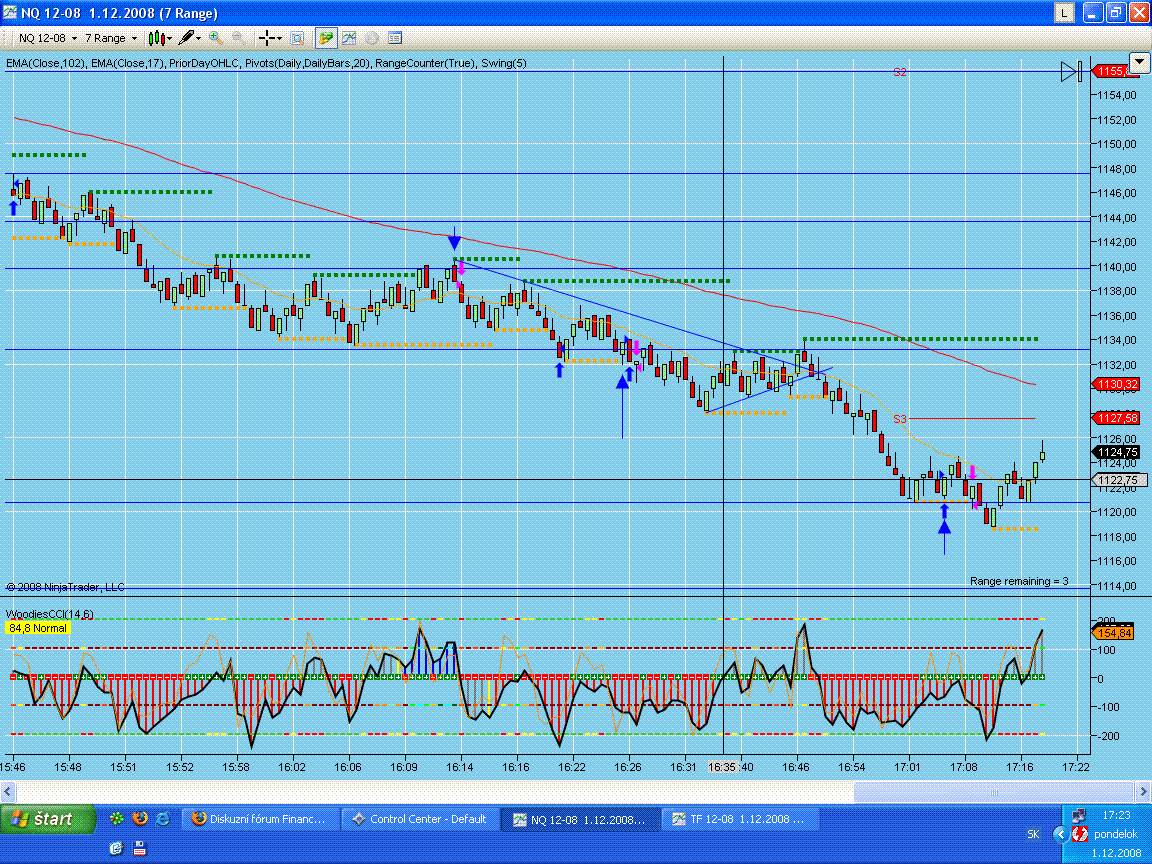
Task: Open the crosshair cursor tool
Action: (268, 38)
